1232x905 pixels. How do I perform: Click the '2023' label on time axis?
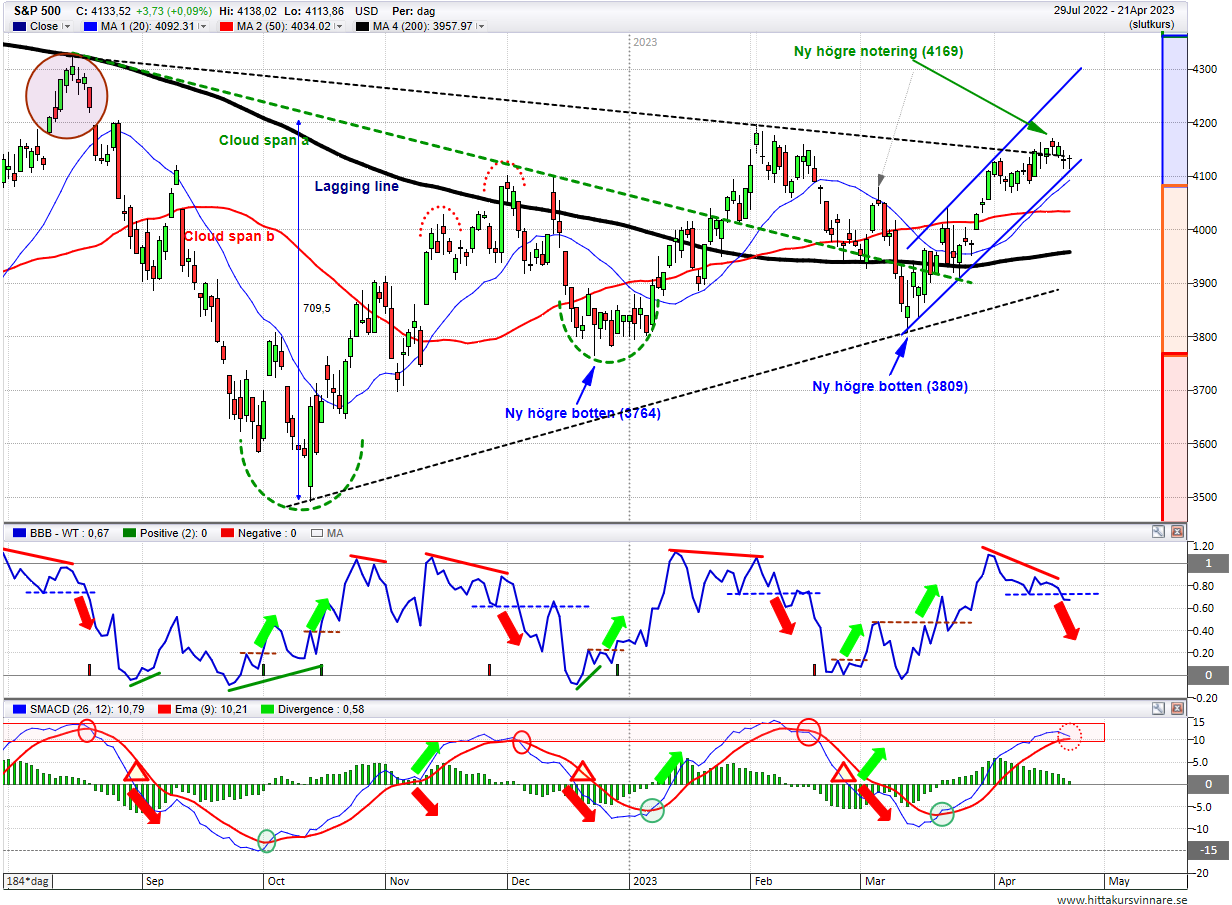tap(645, 881)
